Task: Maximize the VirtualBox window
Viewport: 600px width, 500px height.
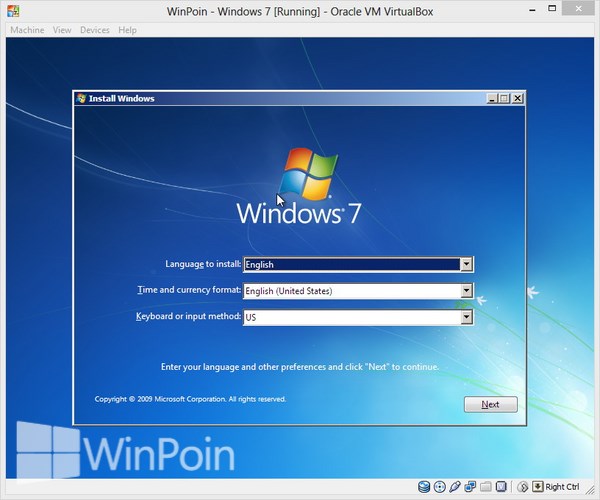Action: (552, 9)
